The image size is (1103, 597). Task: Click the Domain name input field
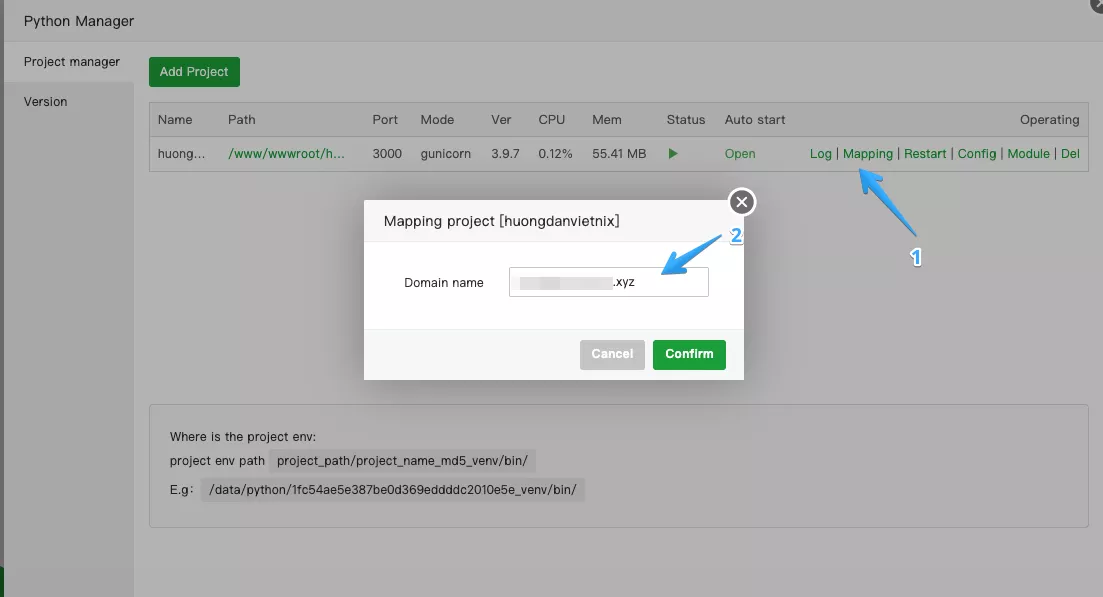click(608, 281)
